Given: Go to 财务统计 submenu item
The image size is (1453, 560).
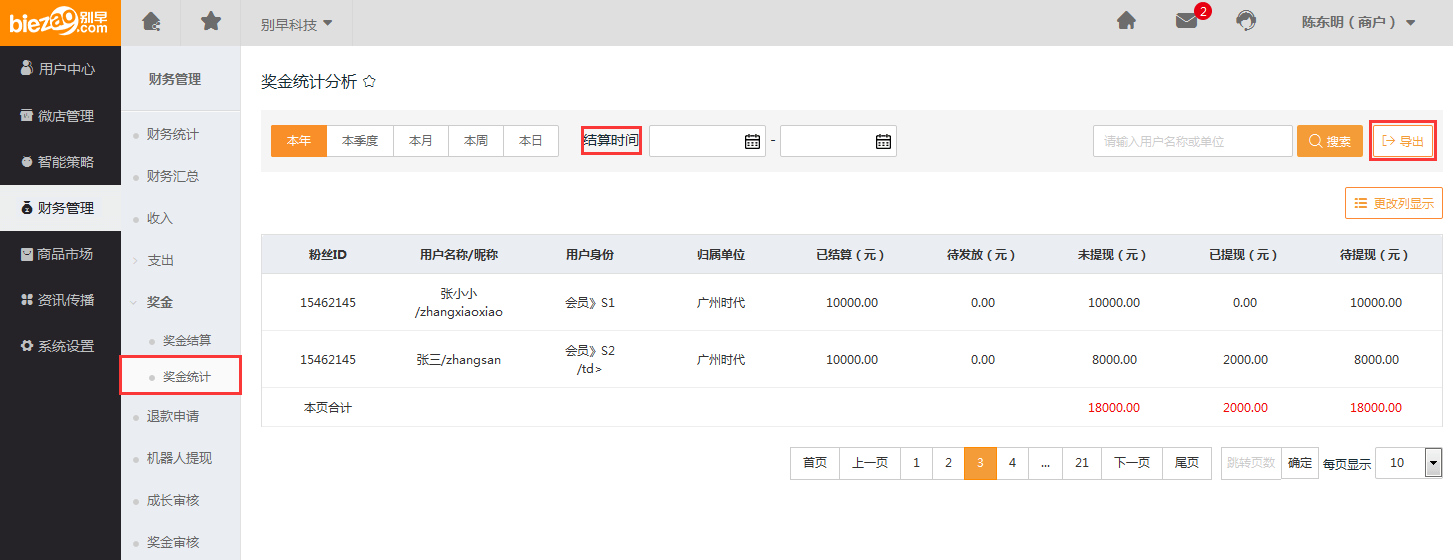Looking at the screenshot, I should coord(173,134).
